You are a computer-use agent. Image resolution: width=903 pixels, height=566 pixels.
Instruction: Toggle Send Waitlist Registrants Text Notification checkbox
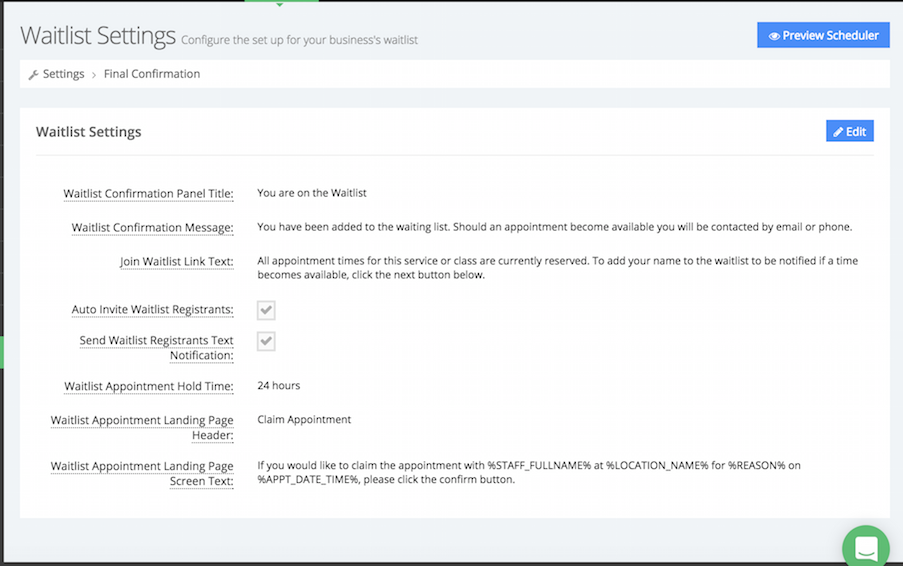click(x=266, y=342)
